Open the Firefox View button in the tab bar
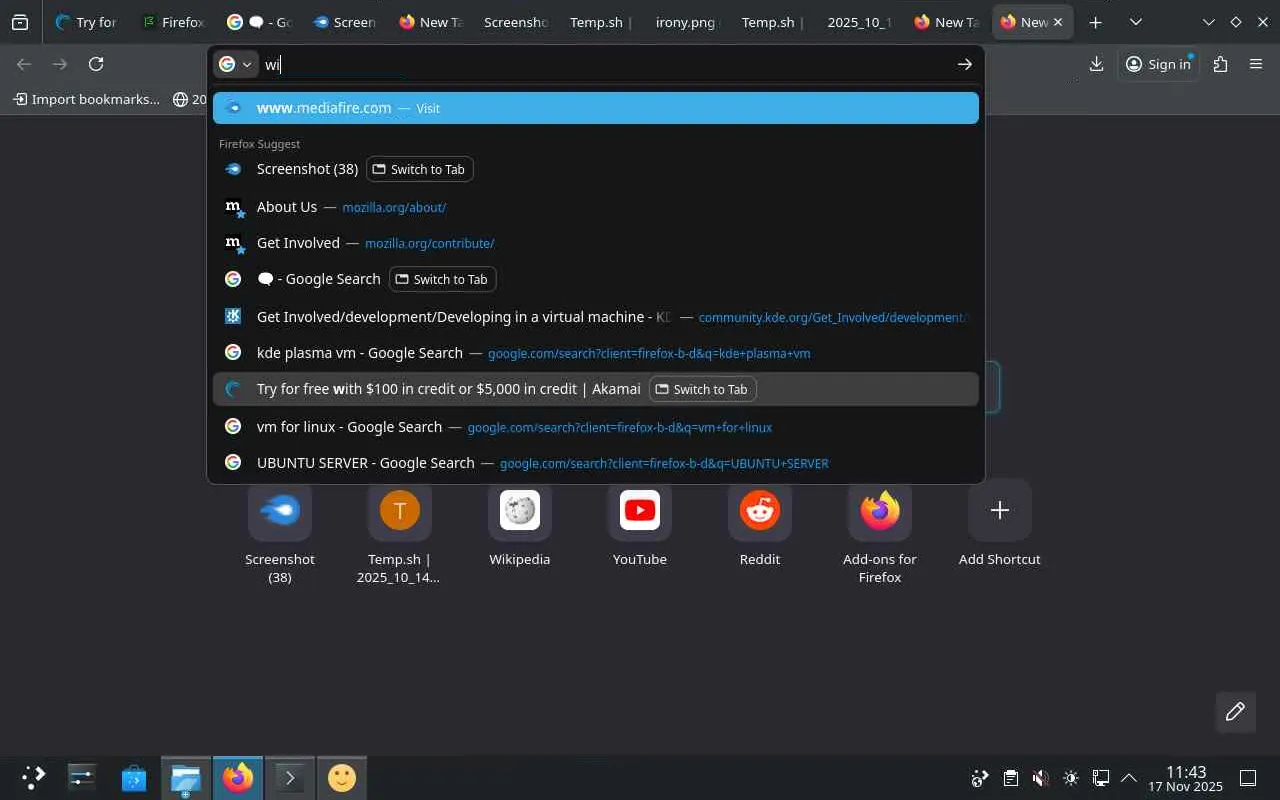This screenshot has width=1280, height=800. tap(20, 22)
